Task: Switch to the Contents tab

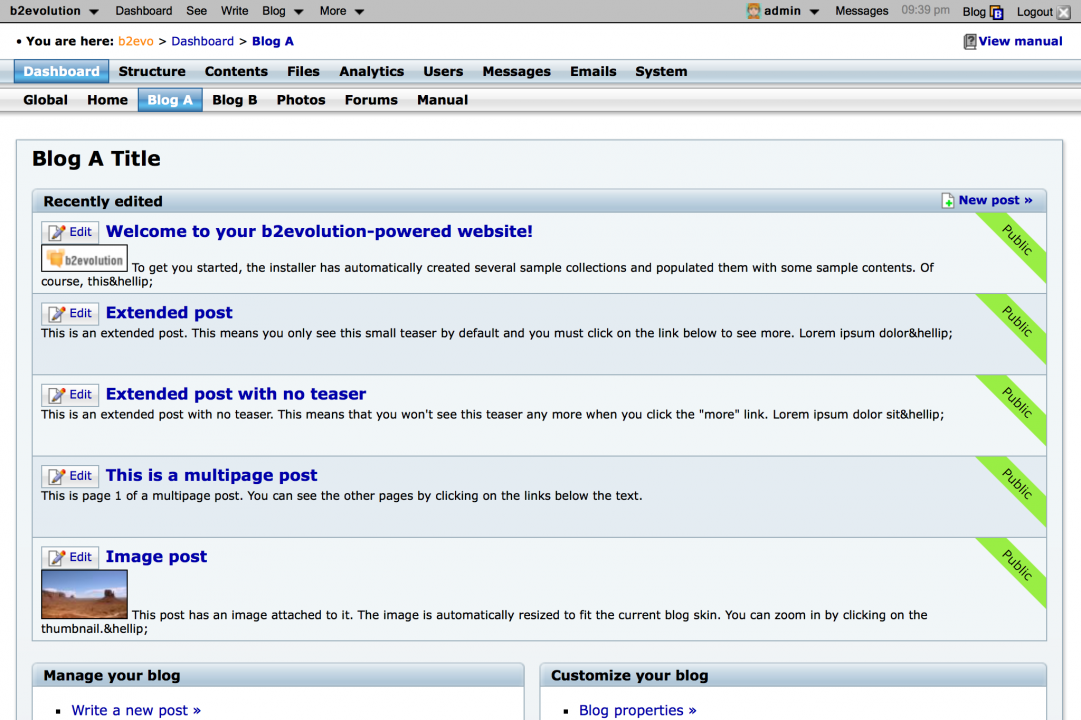Action: (x=236, y=71)
